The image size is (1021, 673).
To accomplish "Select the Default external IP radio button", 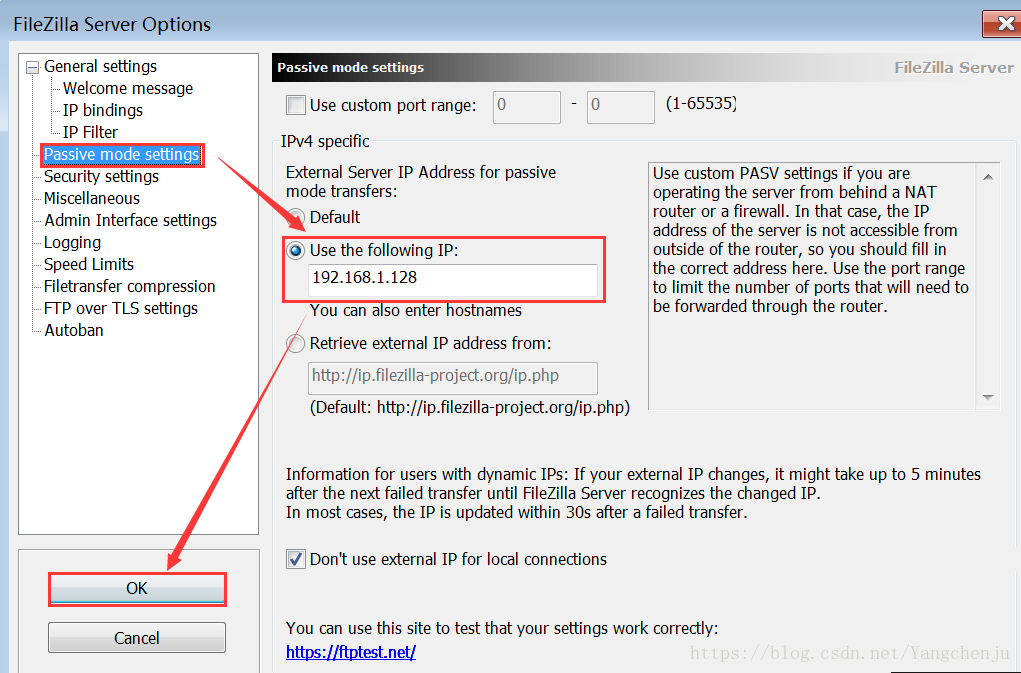I will click(x=296, y=217).
